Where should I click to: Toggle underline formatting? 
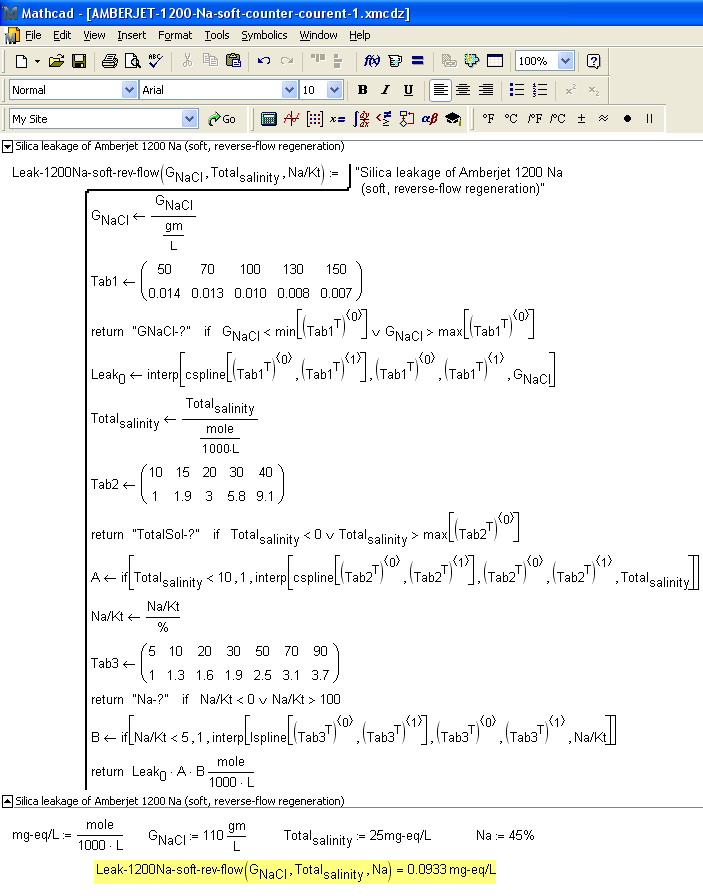coord(408,90)
